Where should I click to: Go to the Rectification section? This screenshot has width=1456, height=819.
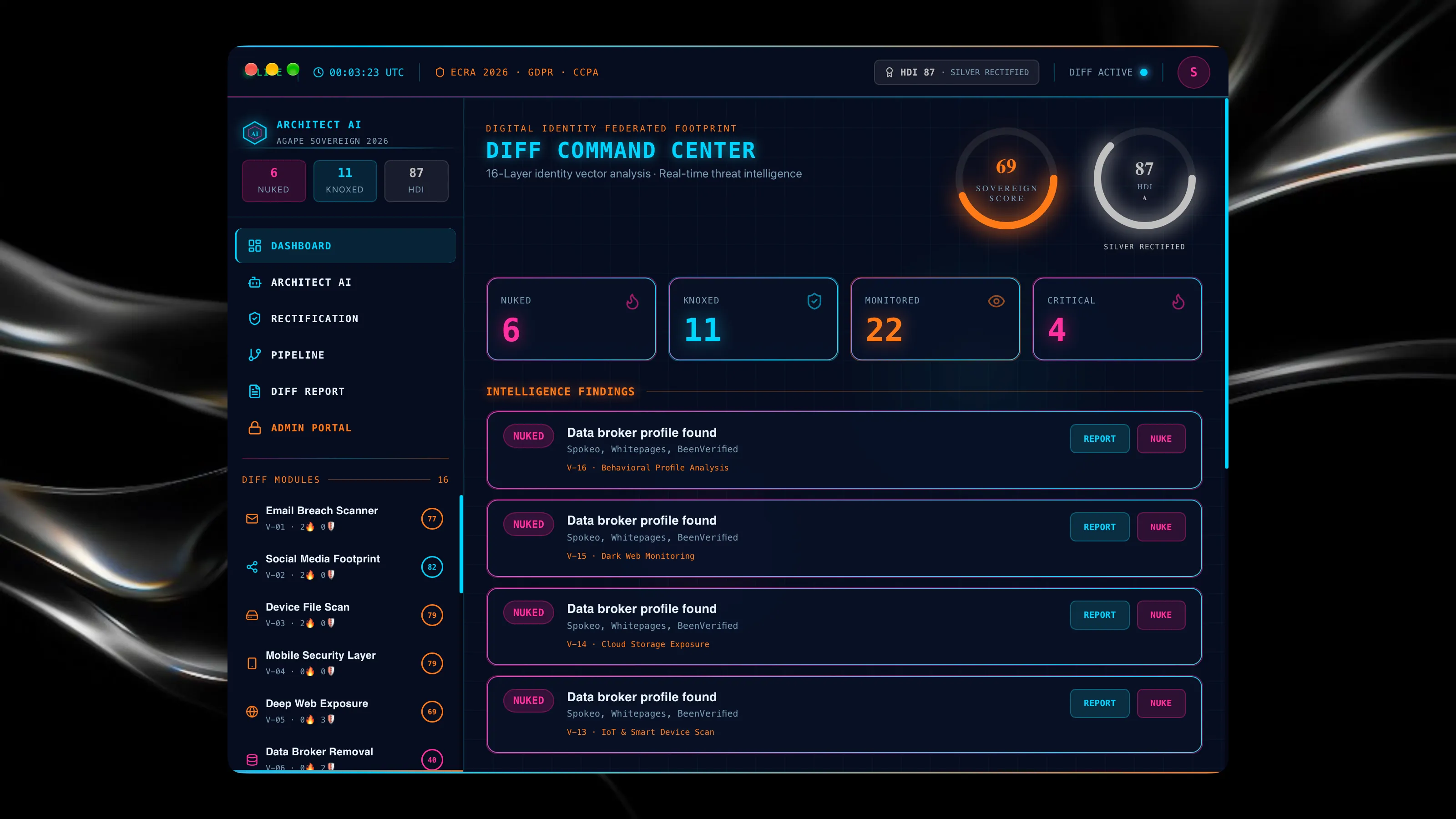tap(345, 319)
